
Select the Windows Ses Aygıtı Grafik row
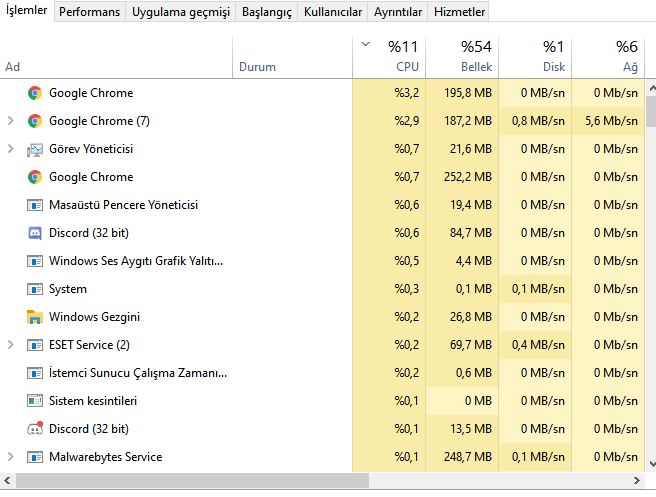point(135,261)
